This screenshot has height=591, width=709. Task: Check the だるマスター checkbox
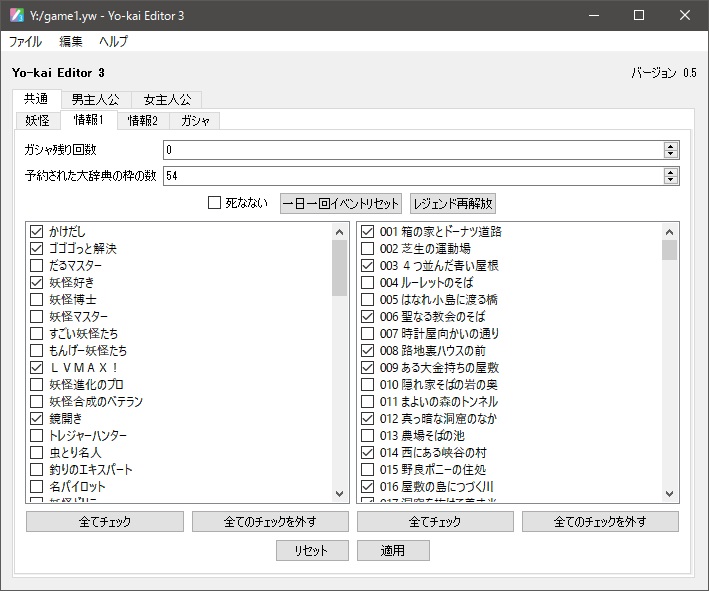click(37, 265)
